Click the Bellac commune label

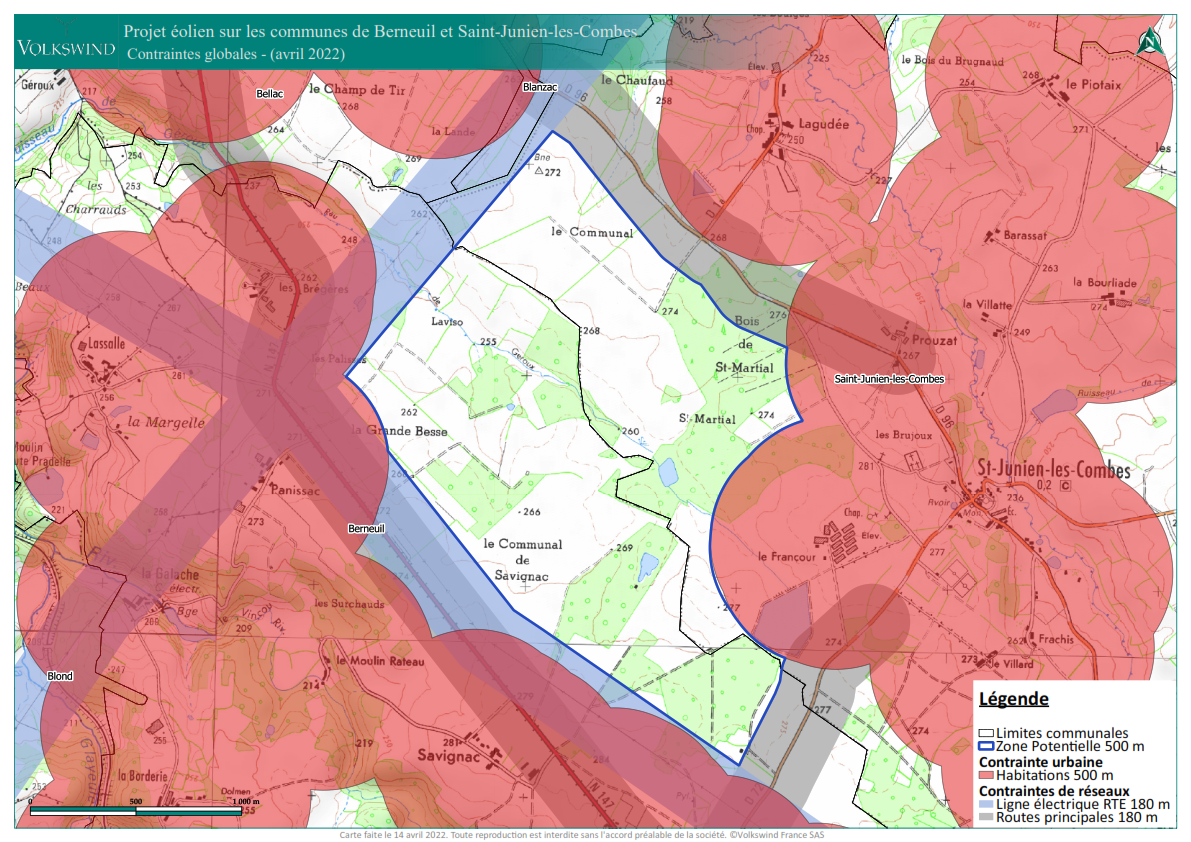270,93
